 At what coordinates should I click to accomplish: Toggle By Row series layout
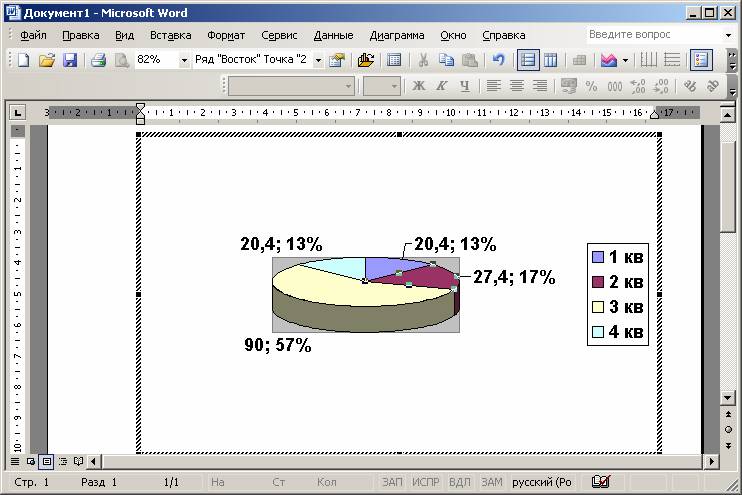(528, 60)
